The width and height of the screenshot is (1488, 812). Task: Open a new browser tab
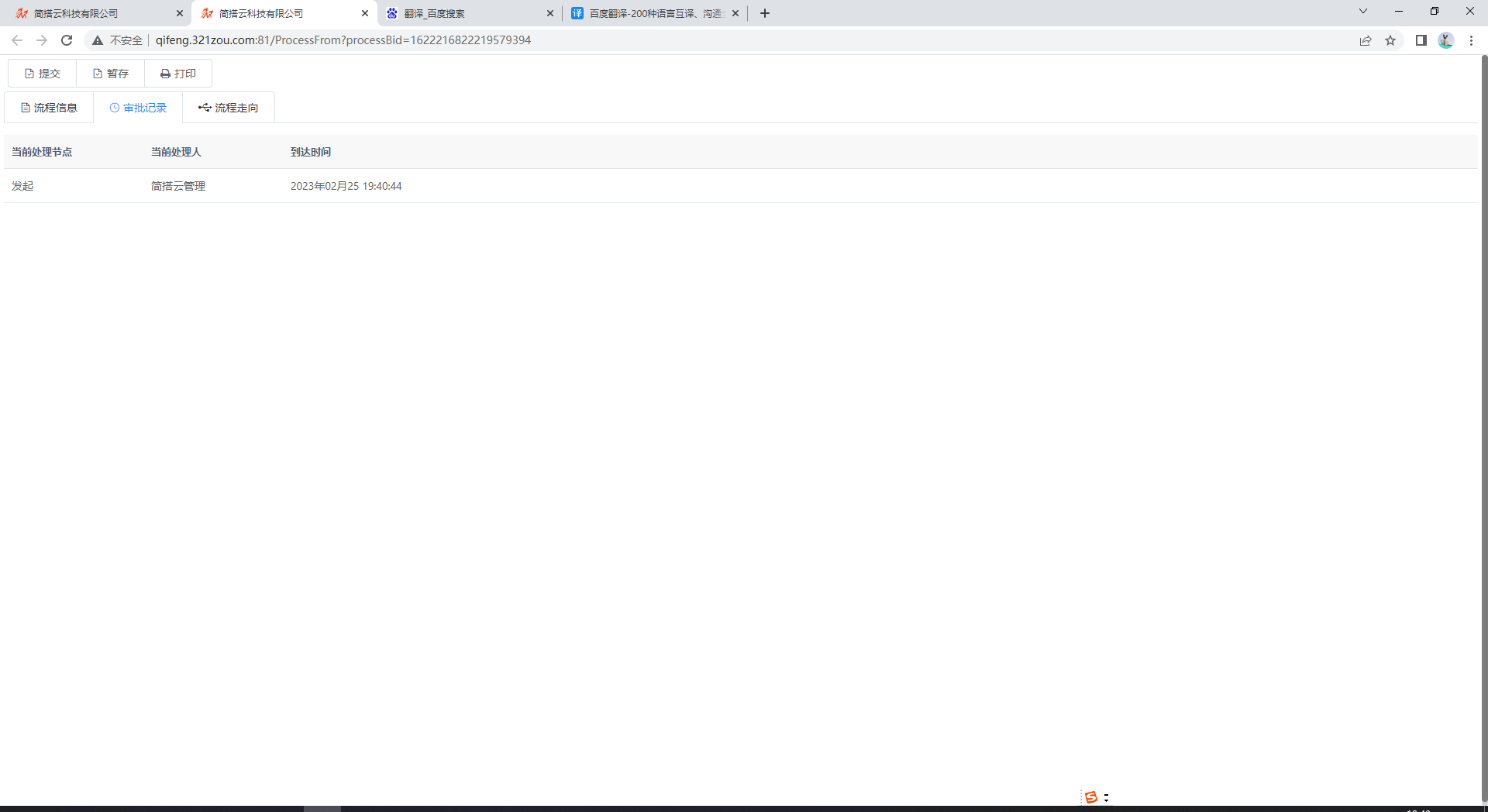tap(765, 13)
